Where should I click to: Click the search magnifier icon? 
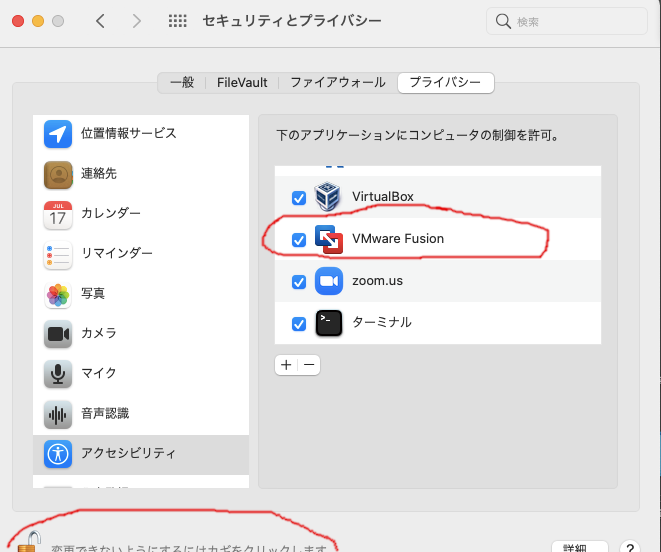tap(503, 21)
